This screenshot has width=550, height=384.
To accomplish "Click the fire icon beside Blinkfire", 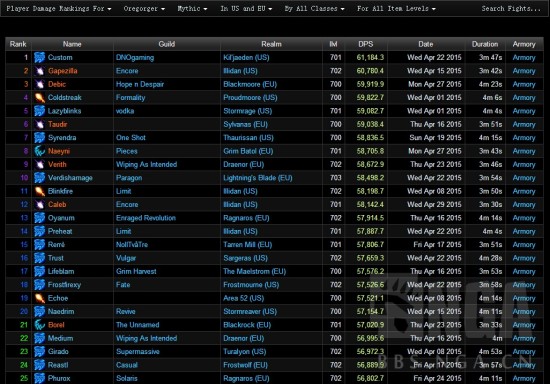I will (x=40, y=191).
